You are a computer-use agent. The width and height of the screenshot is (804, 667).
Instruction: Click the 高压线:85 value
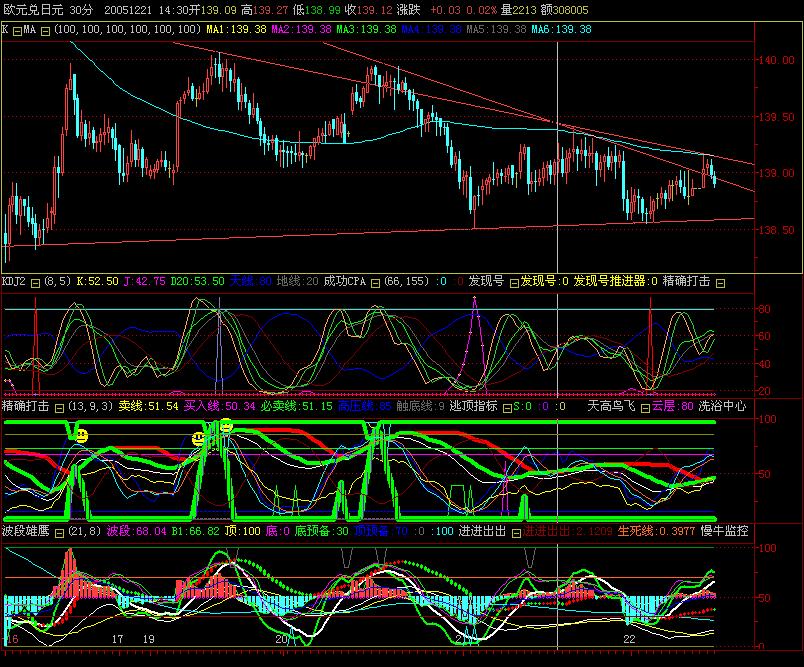tap(364, 406)
